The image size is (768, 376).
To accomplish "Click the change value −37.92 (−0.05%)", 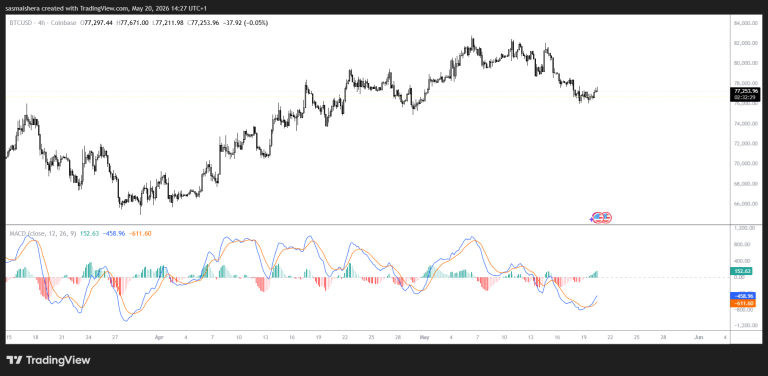I will tap(244, 23).
